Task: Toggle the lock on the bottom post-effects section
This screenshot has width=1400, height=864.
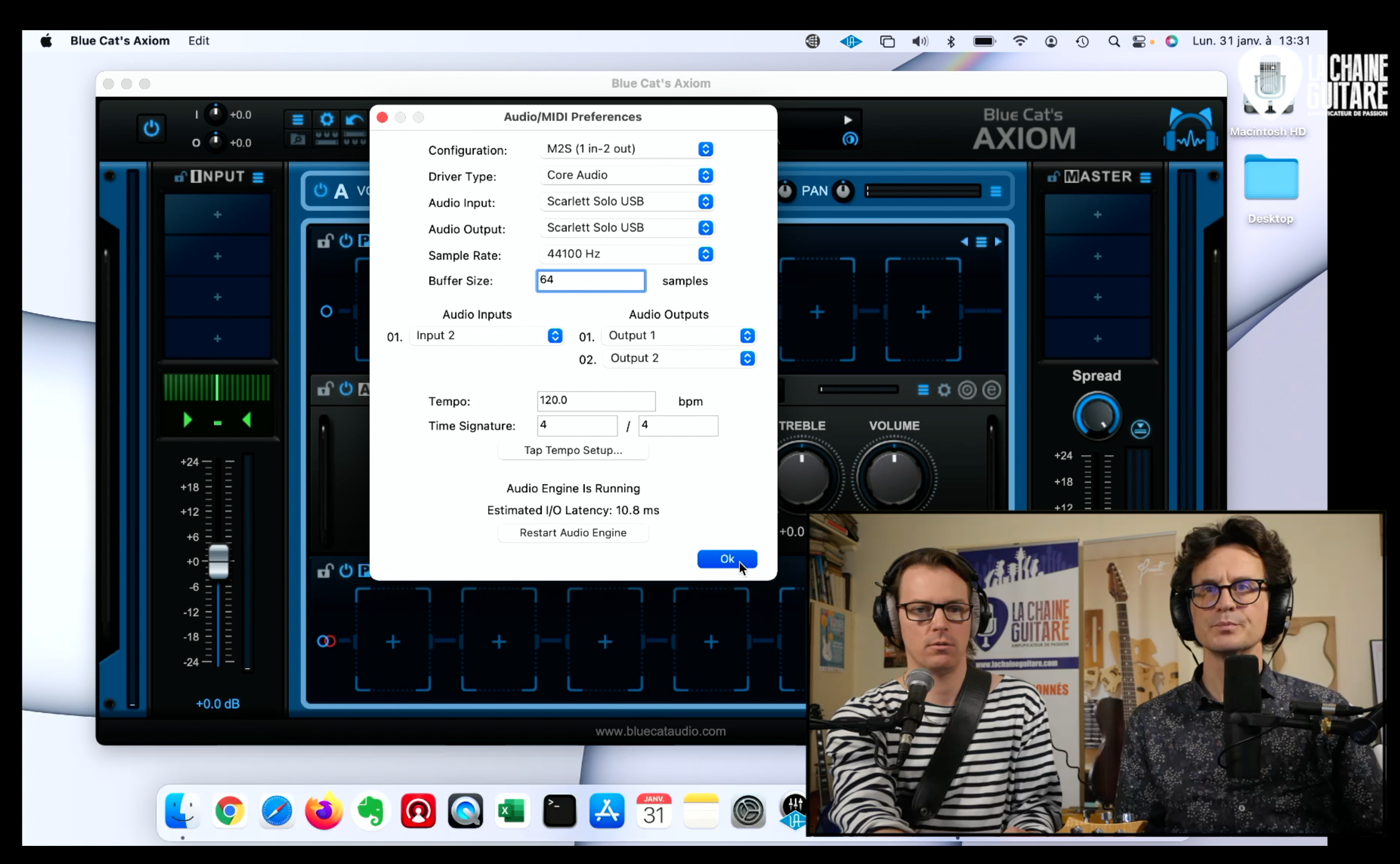Action: [325, 571]
